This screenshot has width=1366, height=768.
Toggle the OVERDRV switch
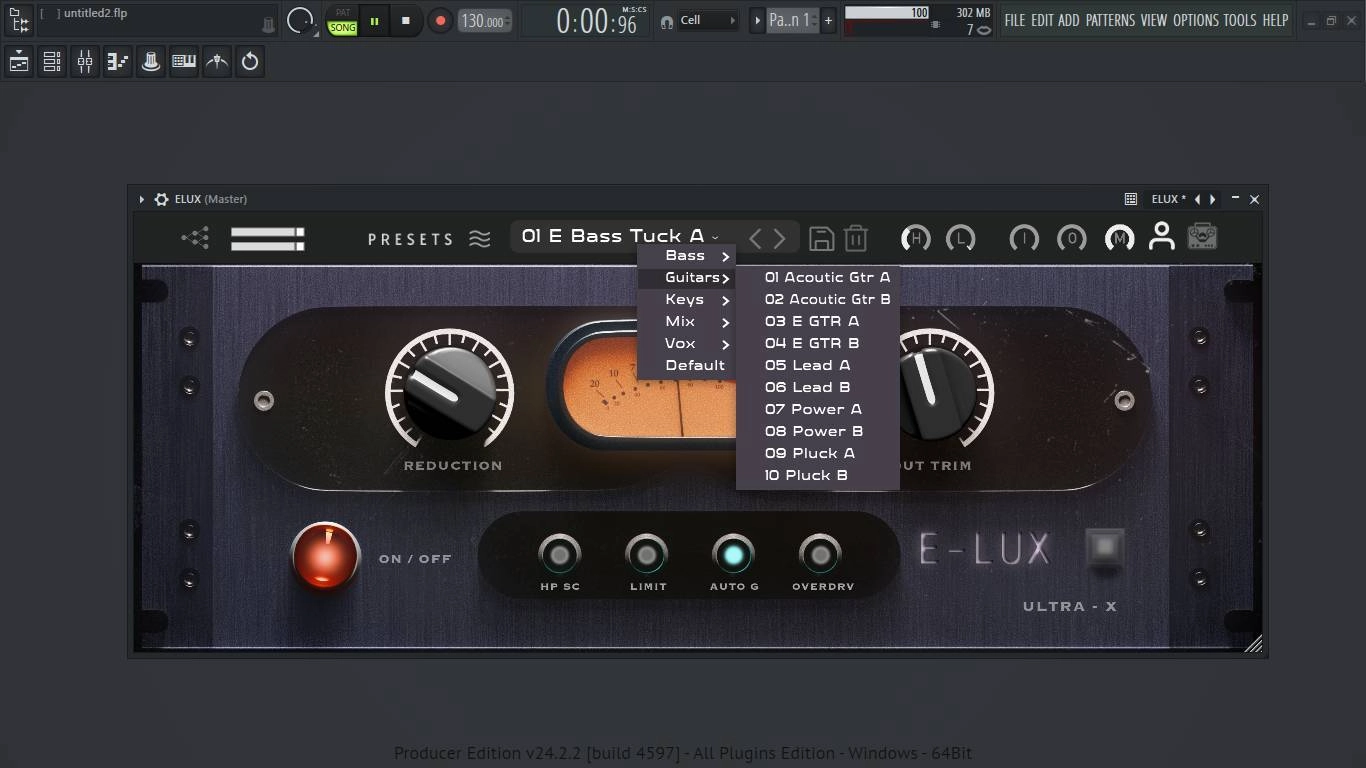click(x=821, y=554)
